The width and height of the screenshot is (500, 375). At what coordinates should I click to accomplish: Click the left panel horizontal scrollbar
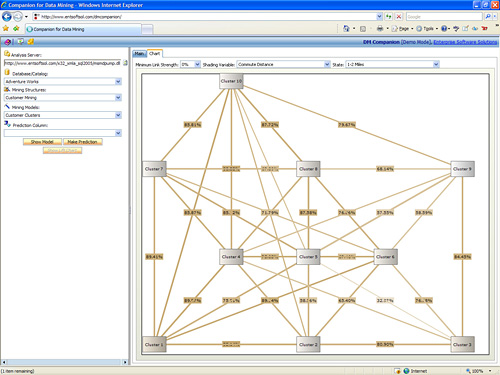click(64, 362)
